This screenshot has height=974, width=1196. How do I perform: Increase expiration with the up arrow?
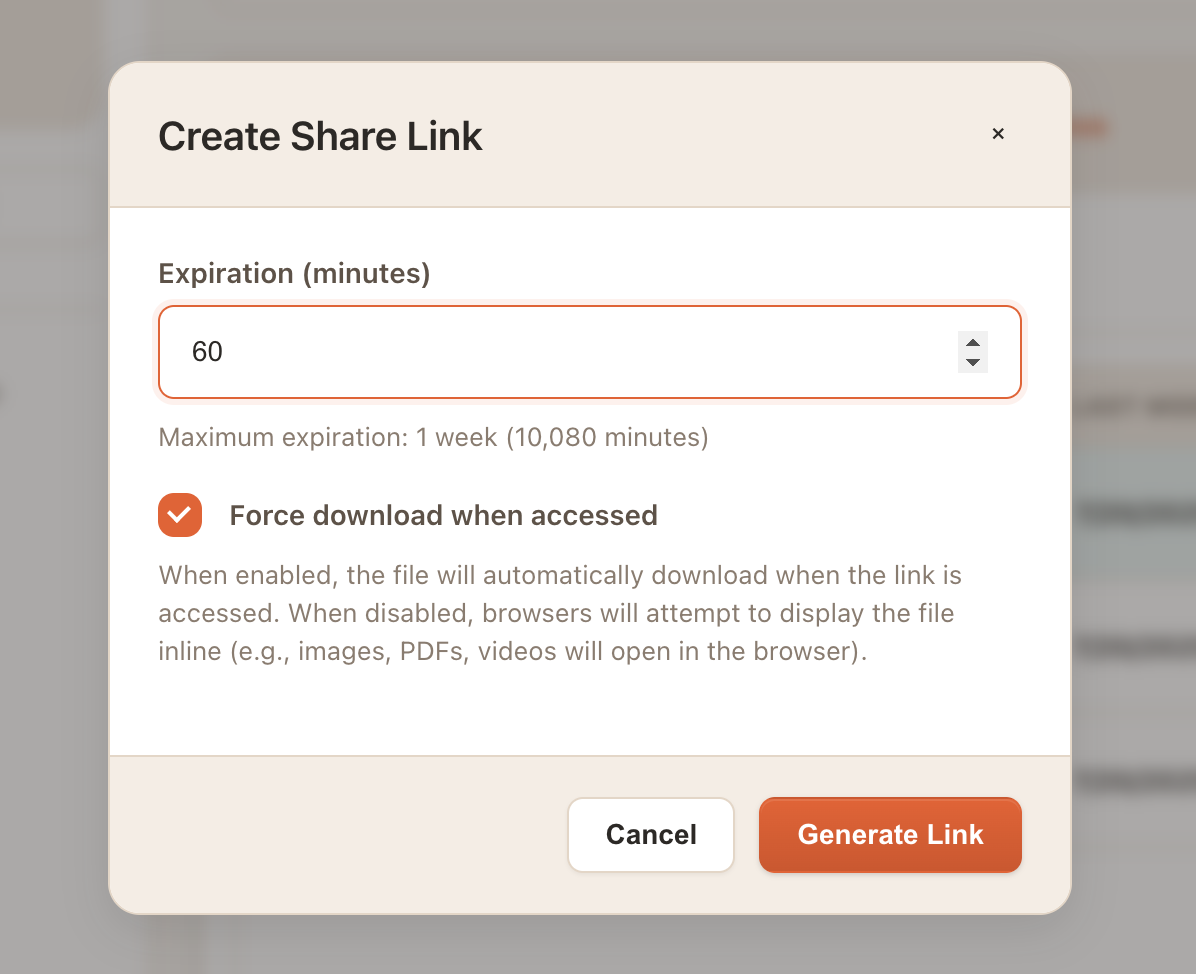972,343
